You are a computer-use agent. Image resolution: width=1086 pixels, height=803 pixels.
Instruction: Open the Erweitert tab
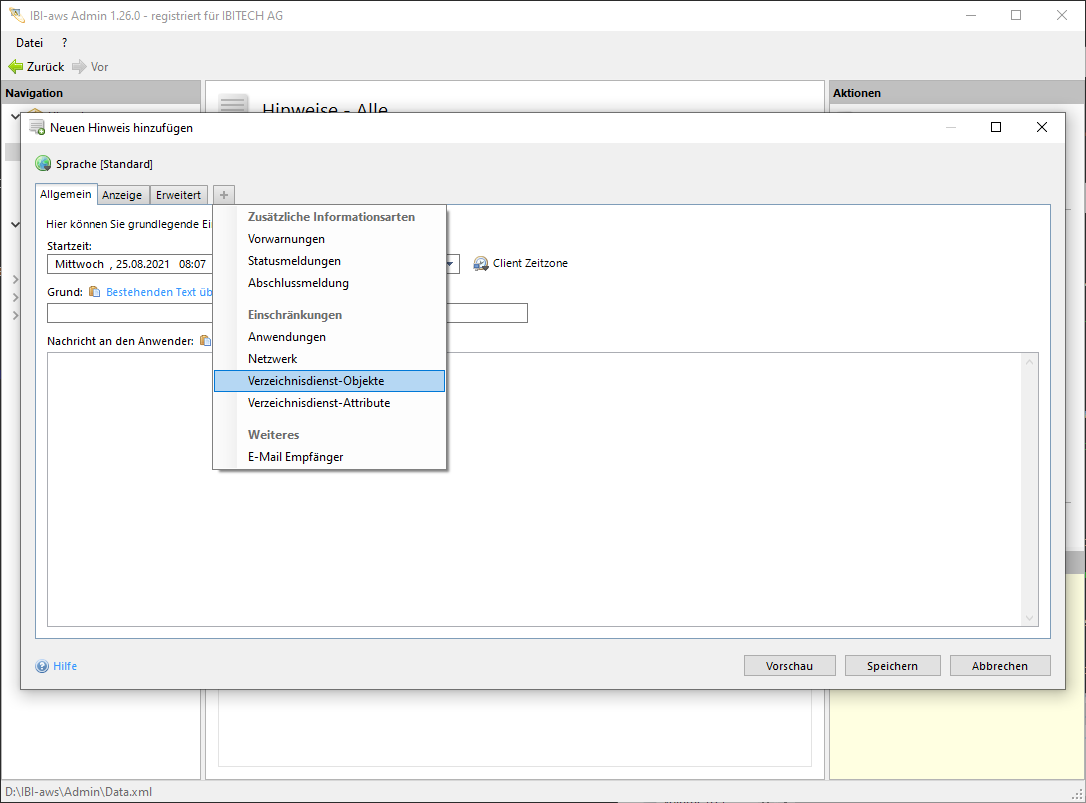[x=178, y=195]
